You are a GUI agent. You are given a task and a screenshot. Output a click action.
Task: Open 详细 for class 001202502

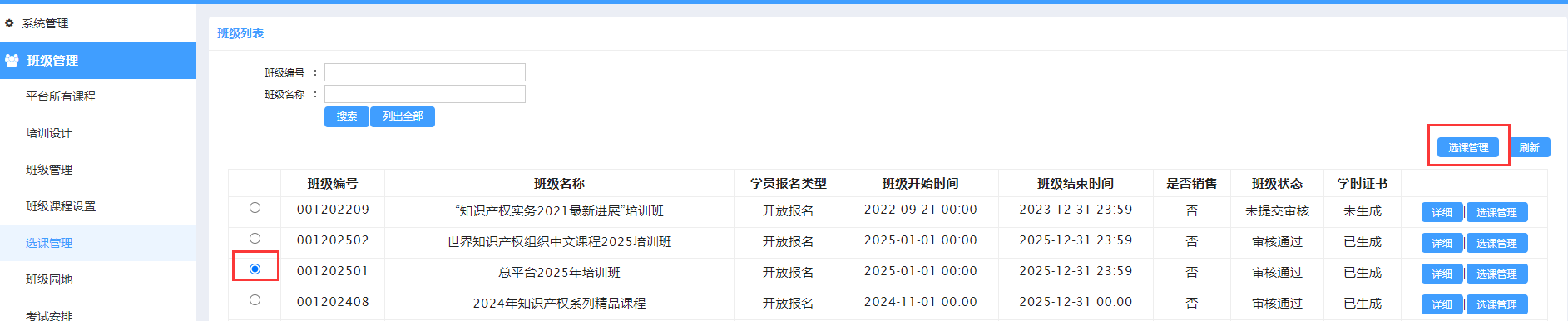pos(1442,243)
